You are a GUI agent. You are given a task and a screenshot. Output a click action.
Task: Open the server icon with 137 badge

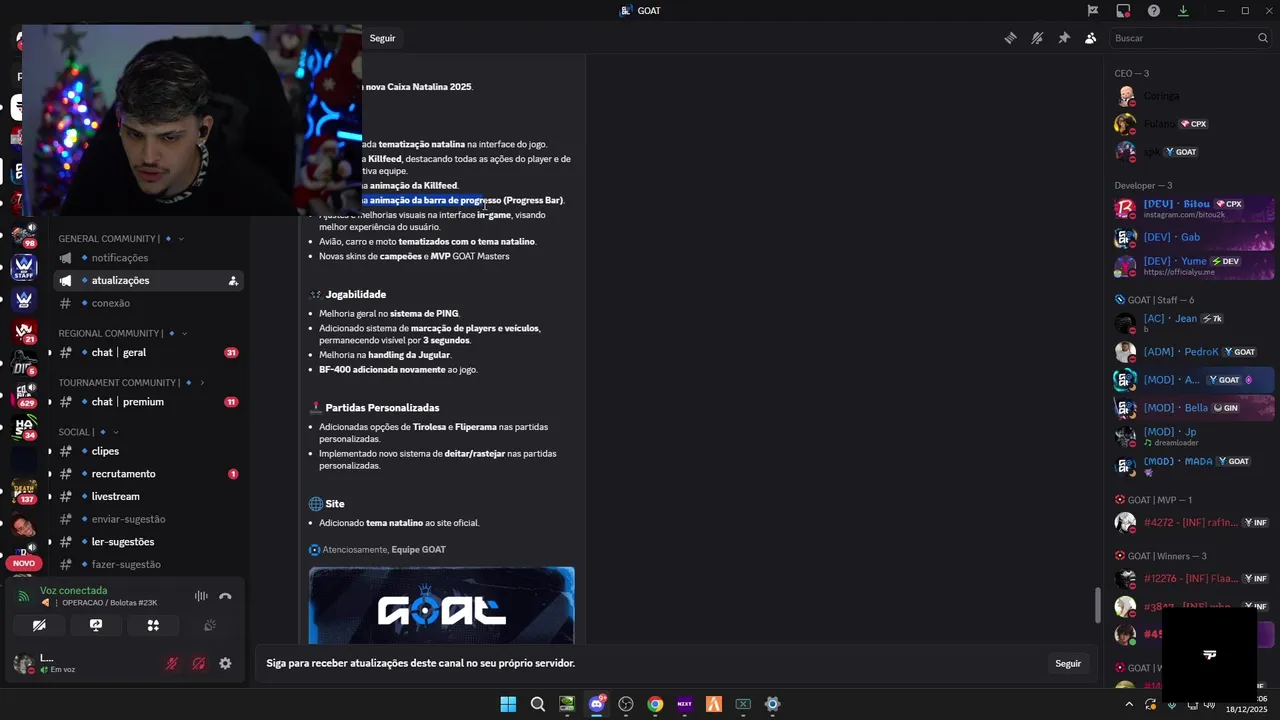point(24,492)
